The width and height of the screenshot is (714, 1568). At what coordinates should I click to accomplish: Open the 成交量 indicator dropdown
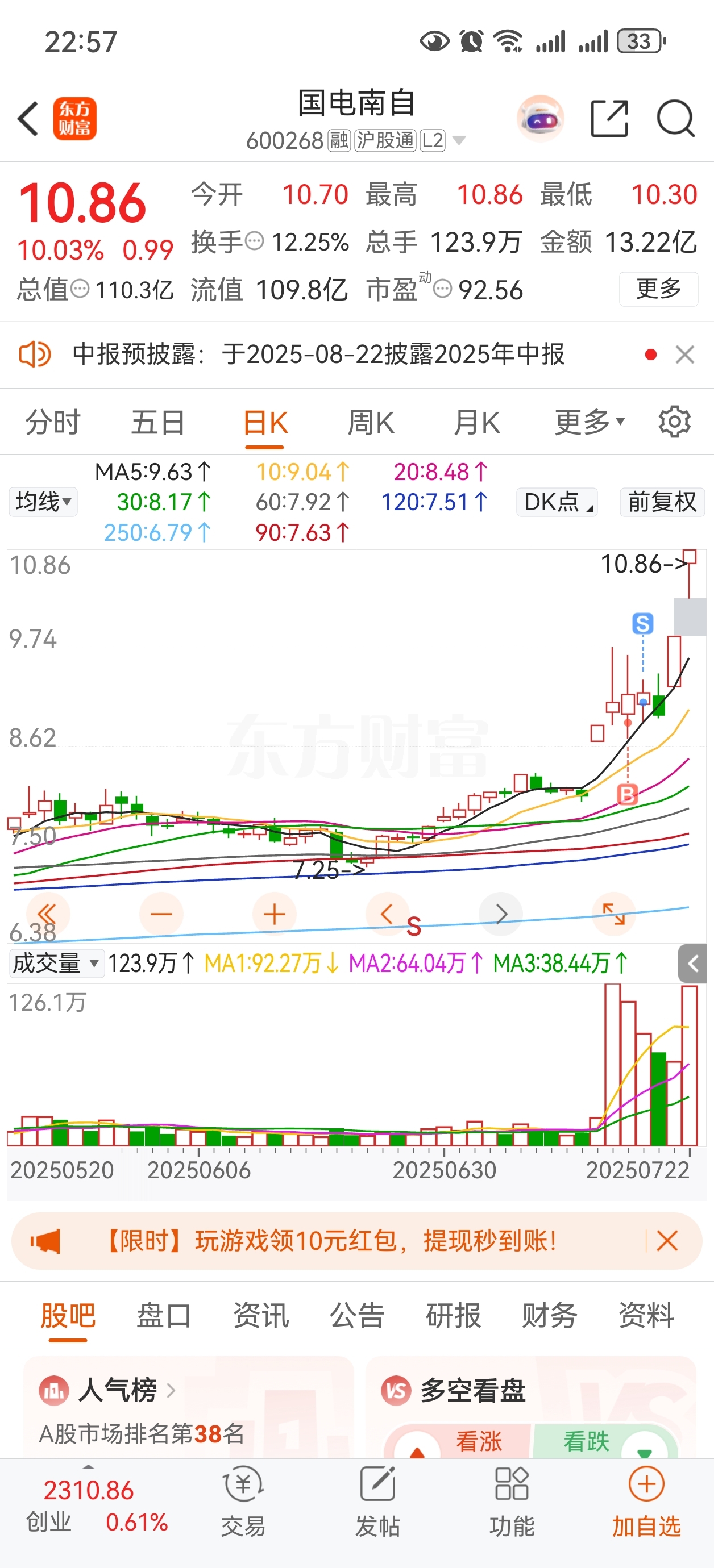[x=56, y=964]
